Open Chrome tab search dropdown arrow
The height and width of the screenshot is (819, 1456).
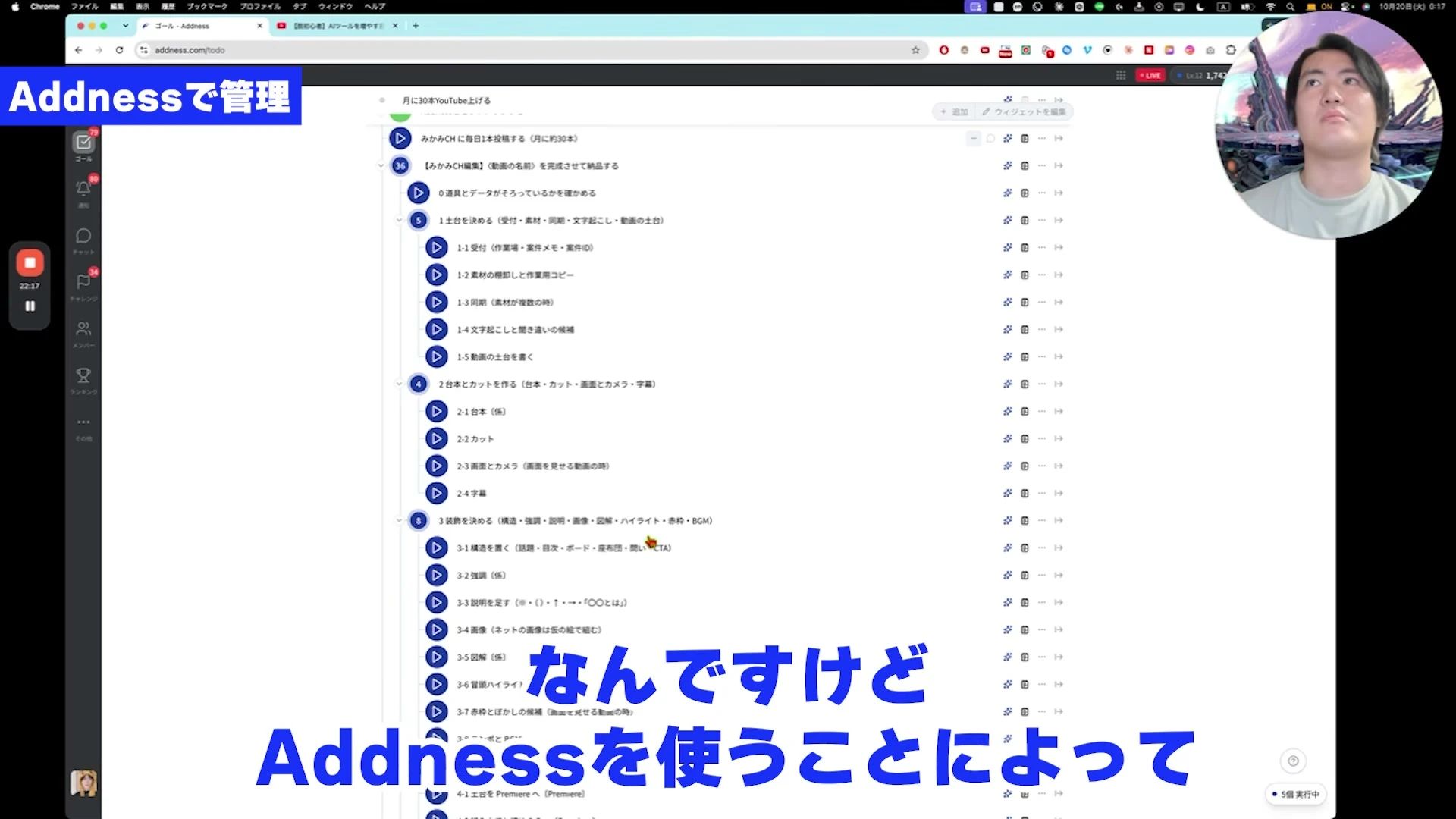[125, 26]
